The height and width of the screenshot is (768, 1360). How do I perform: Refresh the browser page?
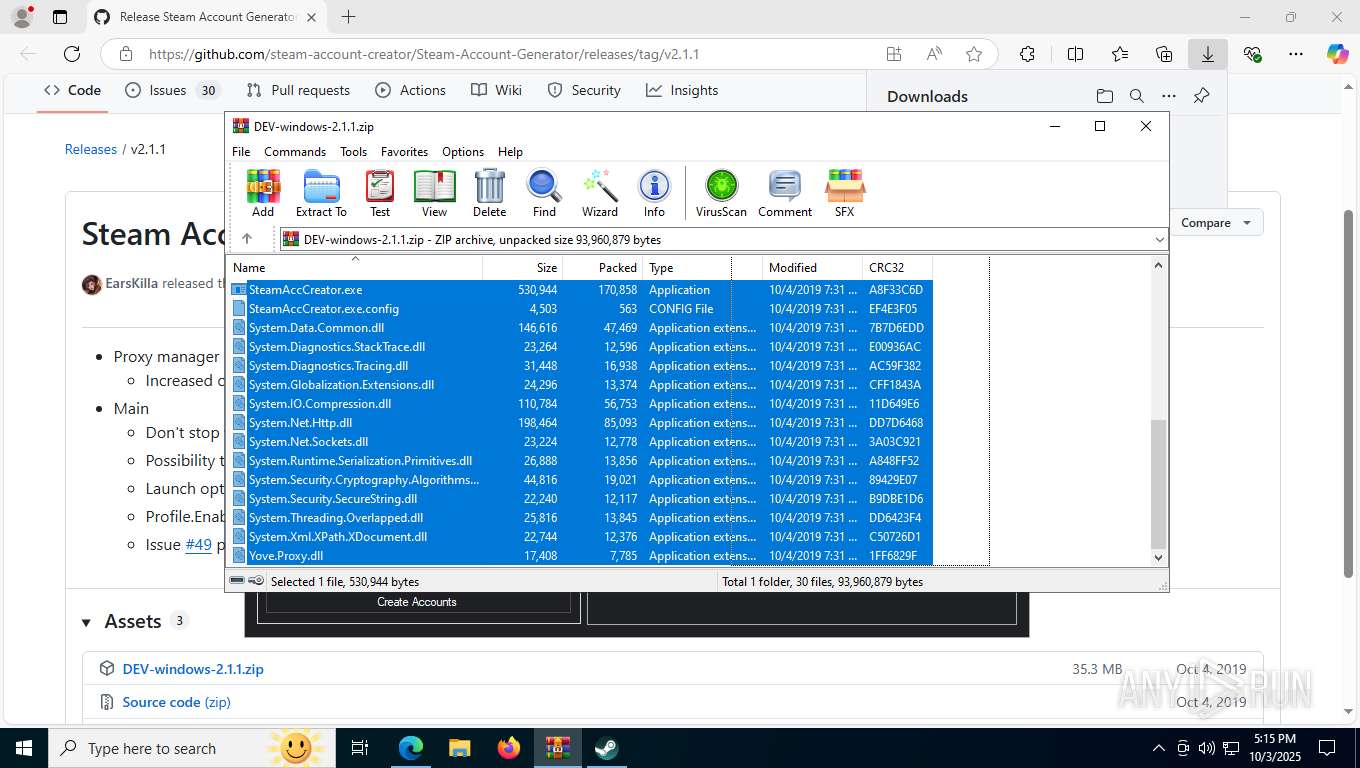pyautogui.click(x=72, y=54)
